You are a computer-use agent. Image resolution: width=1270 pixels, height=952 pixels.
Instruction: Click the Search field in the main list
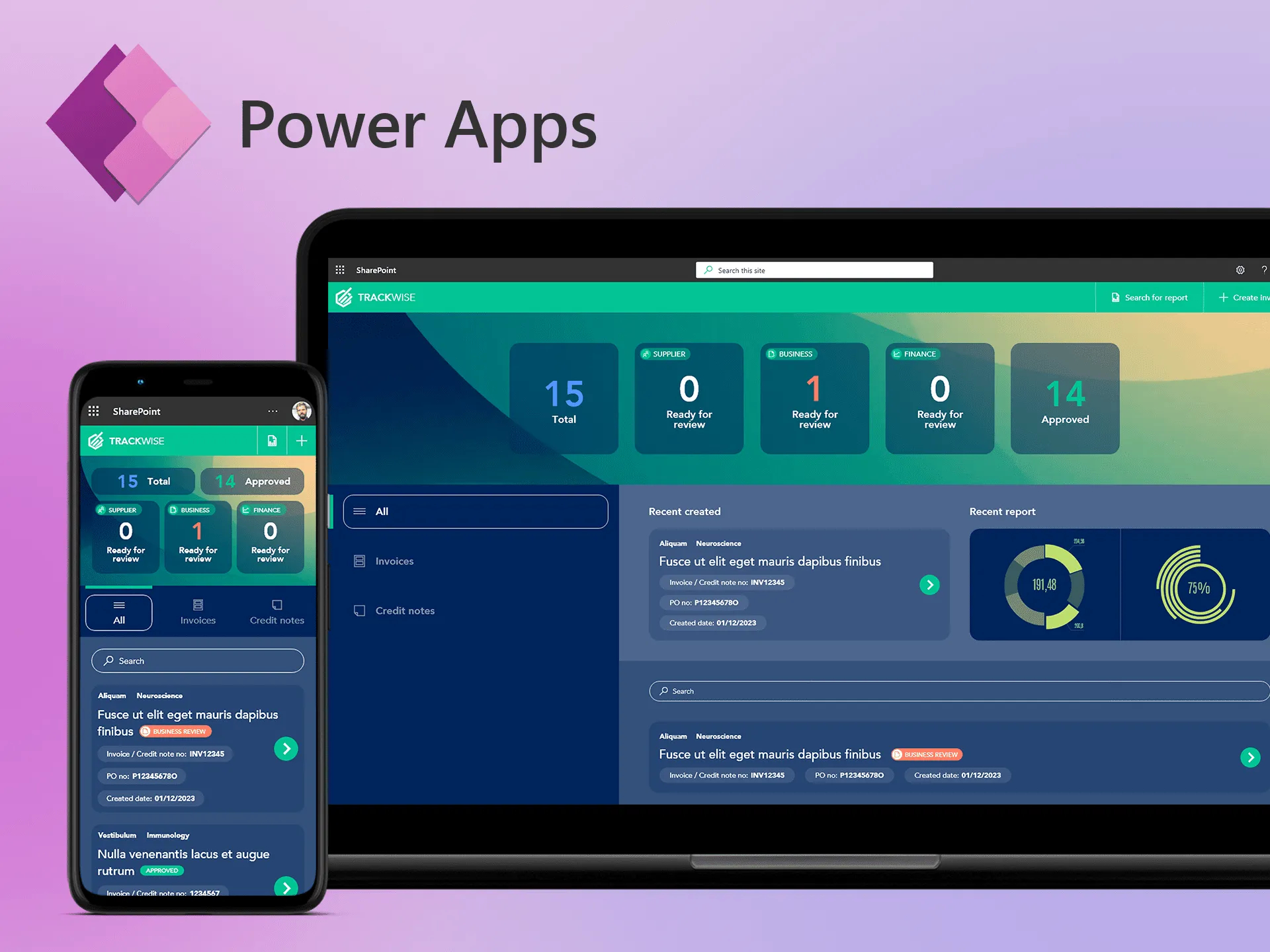(x=951, y=691)
